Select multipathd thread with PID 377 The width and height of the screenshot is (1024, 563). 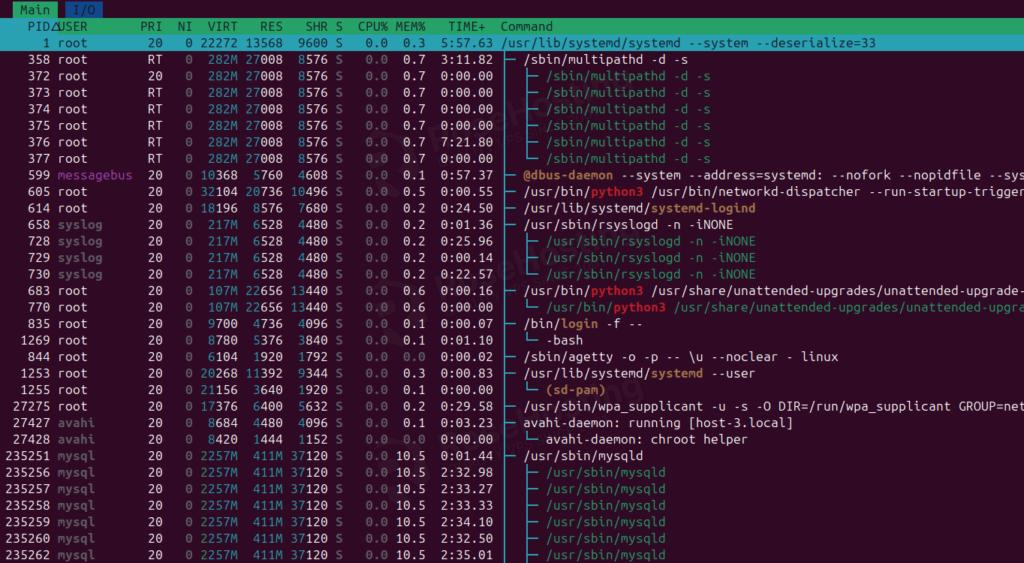pyautogui.click(x=512, y=159)
